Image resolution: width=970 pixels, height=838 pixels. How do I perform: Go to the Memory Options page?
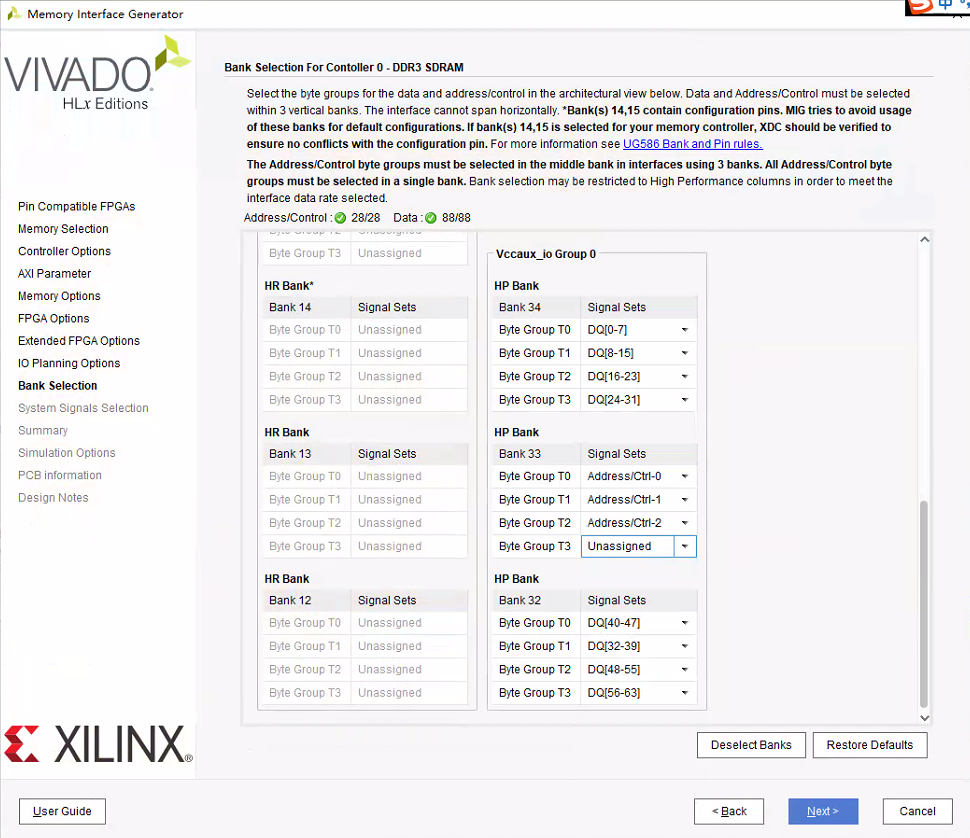coord(59,295)
